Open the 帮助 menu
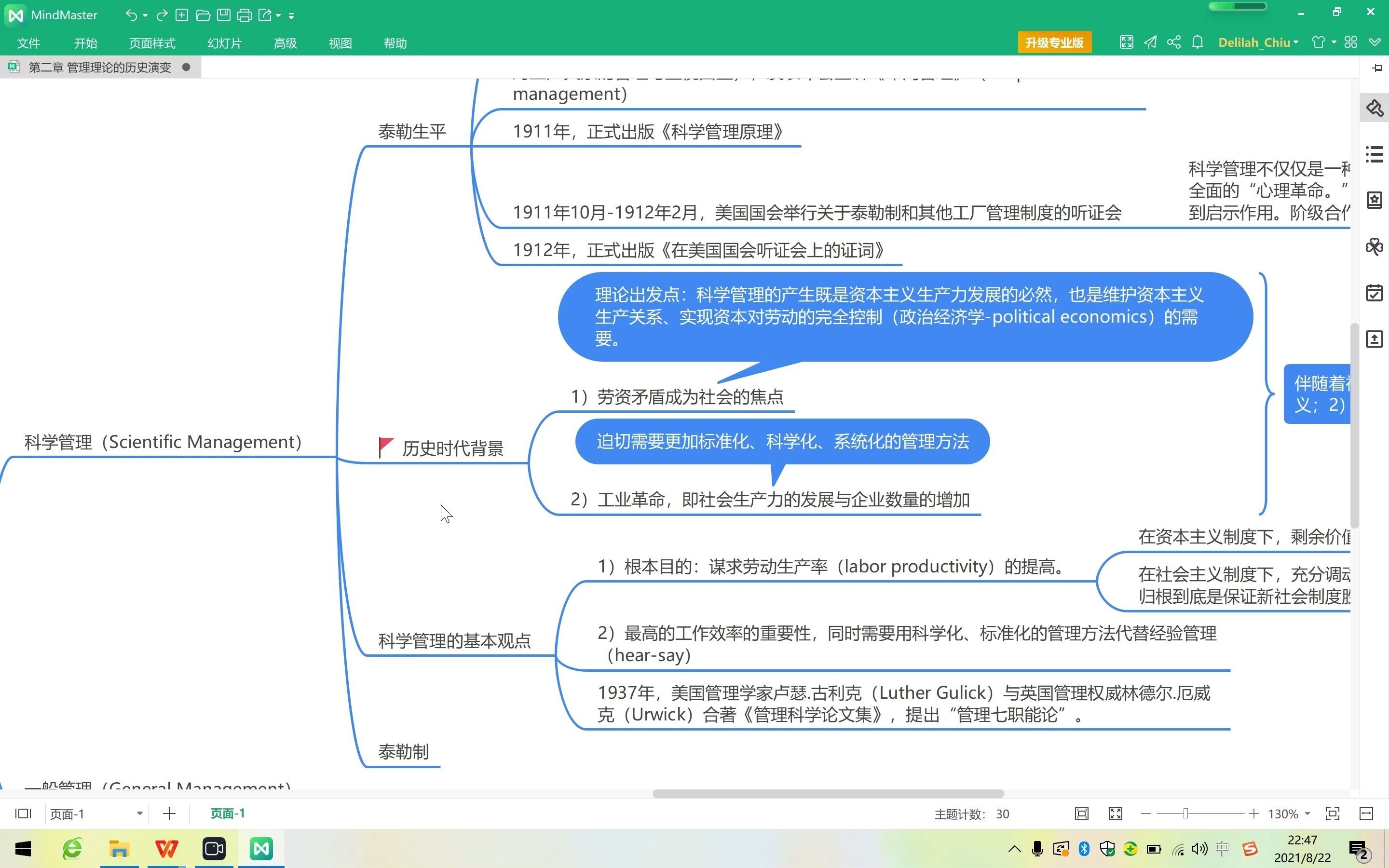1389x868 pixels. click(x=395, y=43)
